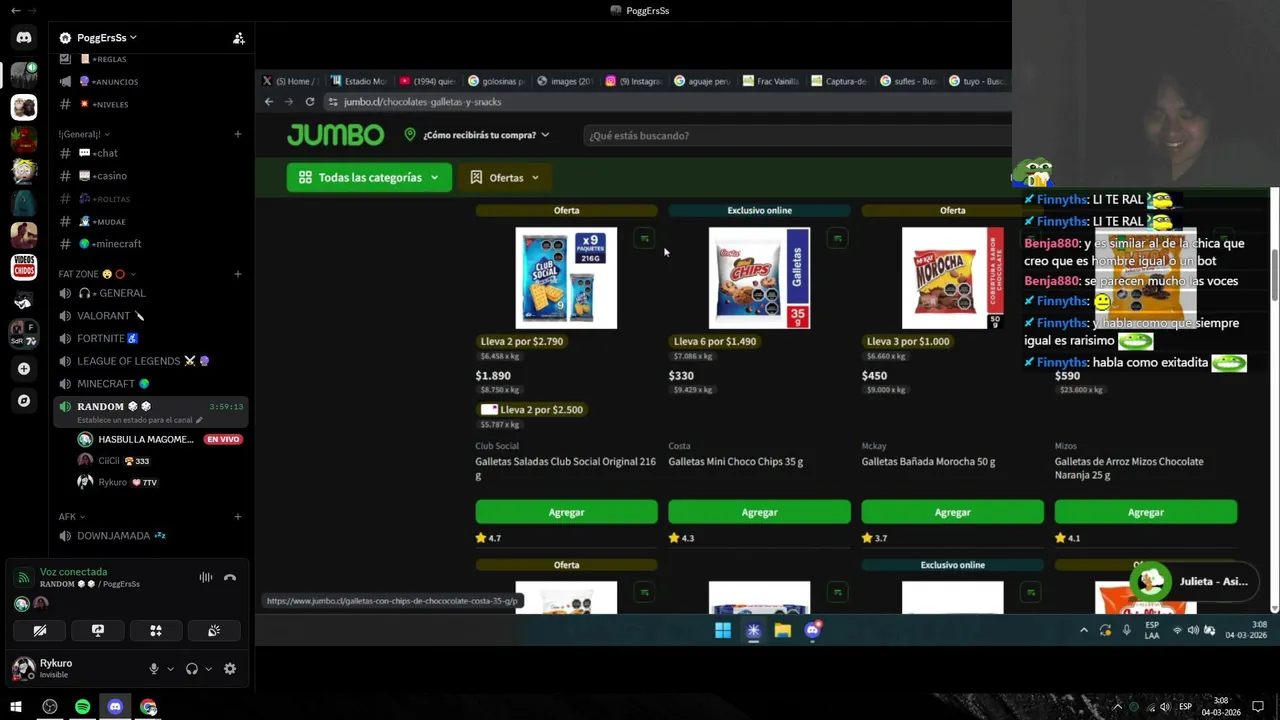This screenshot has width=1280, height=720.
Task: Add Club Social crackers with Agregar button
Action: (x=566, y=512)
